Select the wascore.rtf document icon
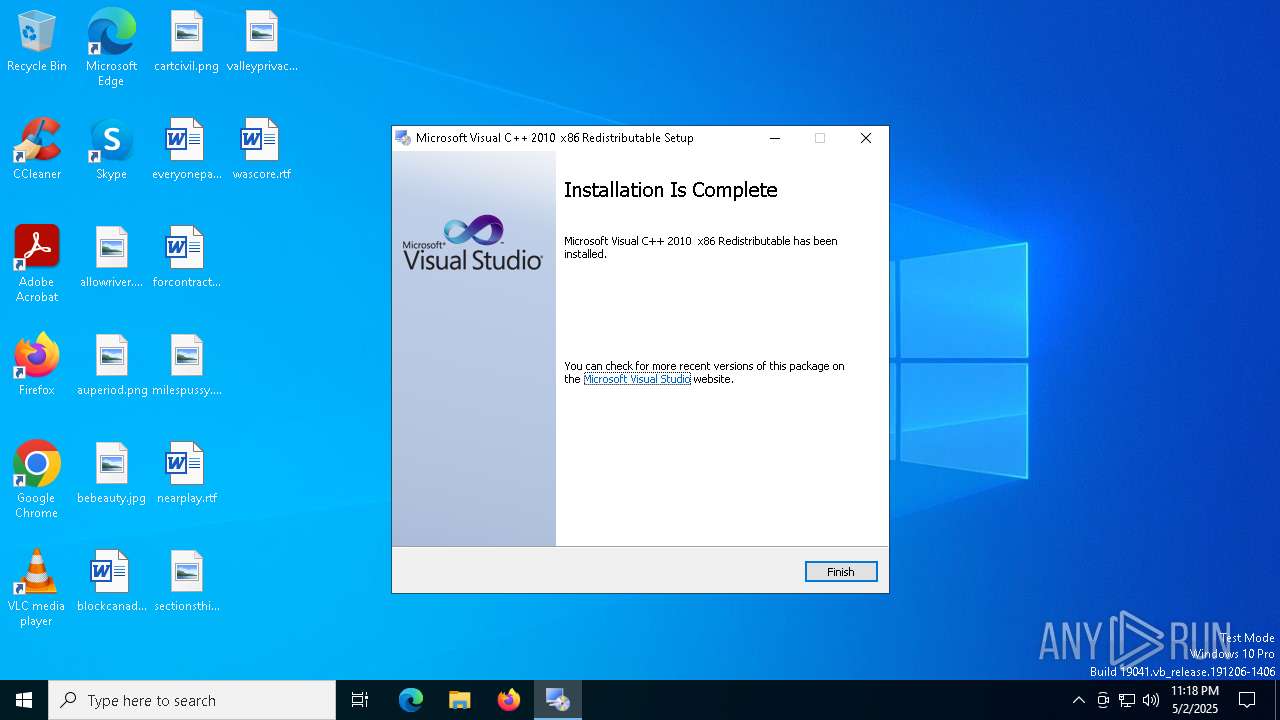1280x720 pixels. [262, 150]
